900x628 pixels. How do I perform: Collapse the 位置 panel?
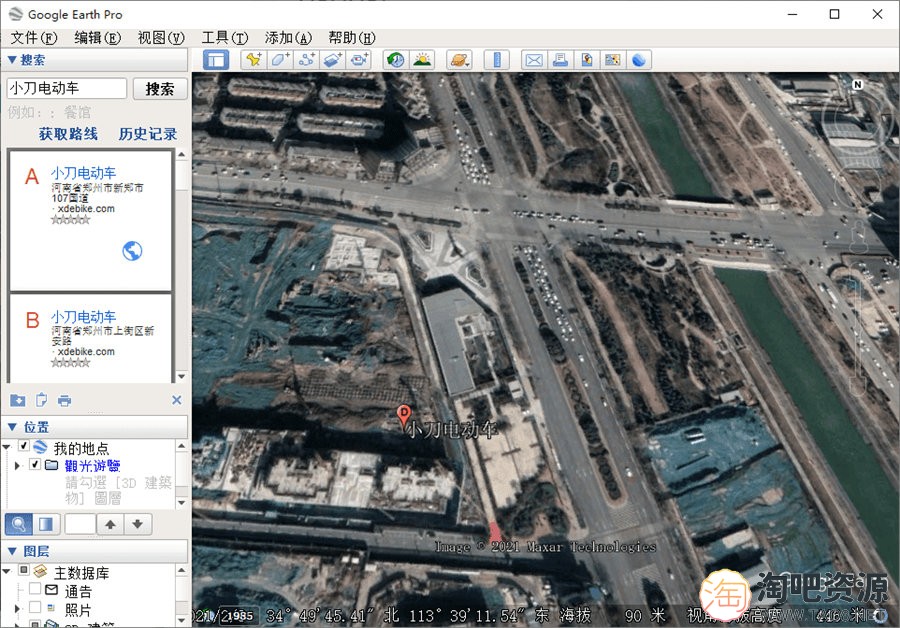coord(12,427)
